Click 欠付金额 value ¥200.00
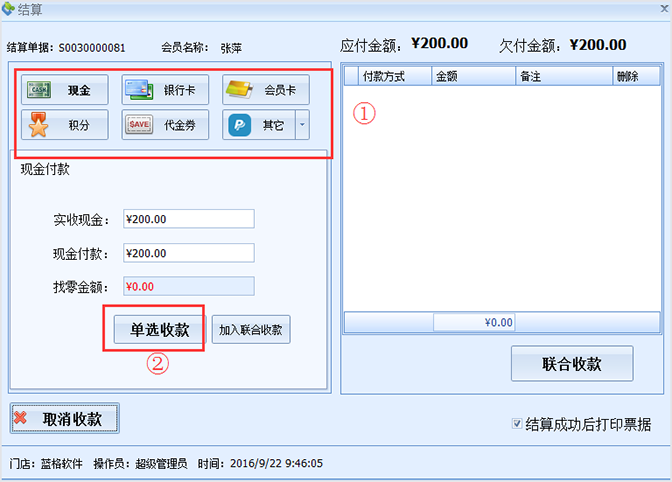The image size is (672, 482). (x=598, y=45)
